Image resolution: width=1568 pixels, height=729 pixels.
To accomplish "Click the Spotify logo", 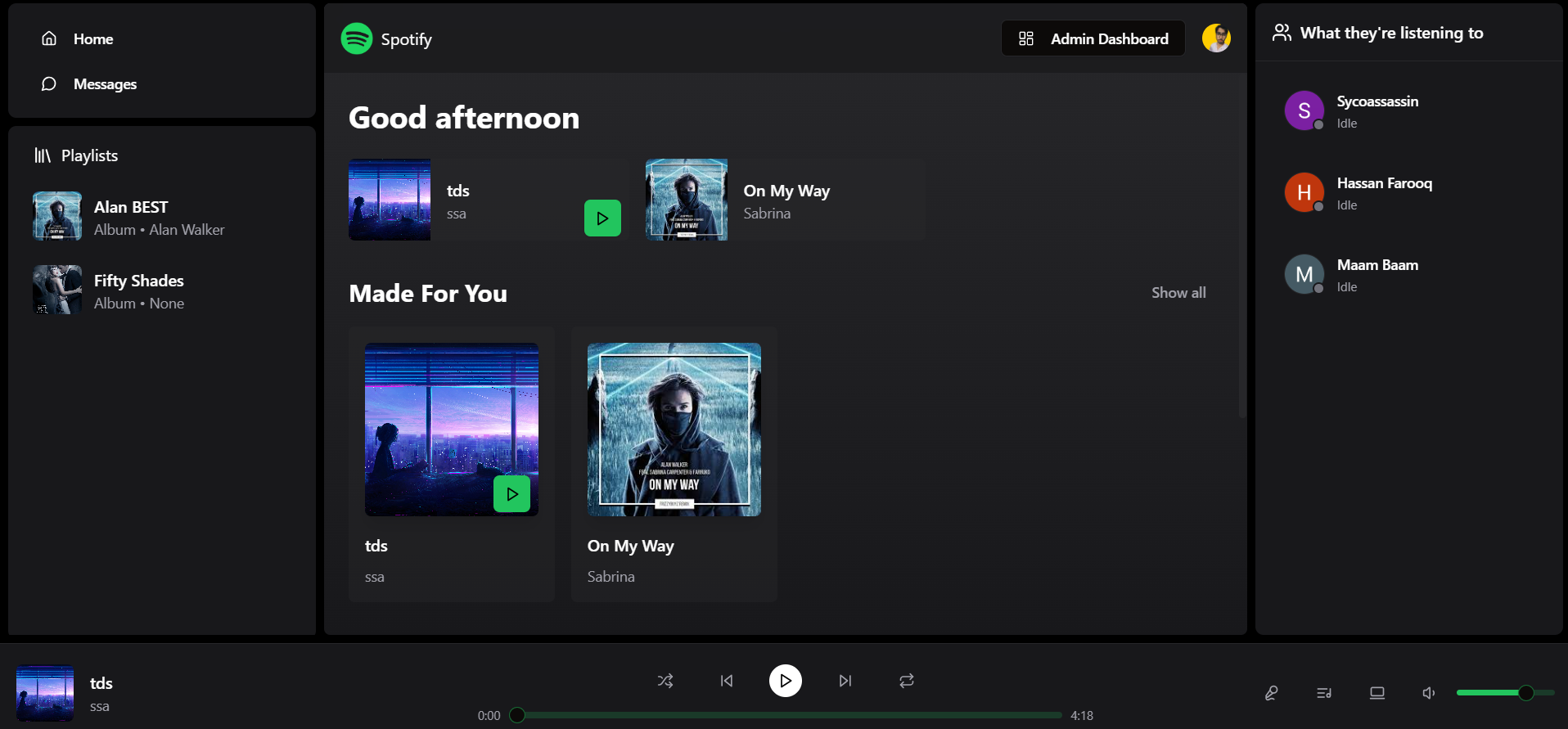I will pos(357,38).
